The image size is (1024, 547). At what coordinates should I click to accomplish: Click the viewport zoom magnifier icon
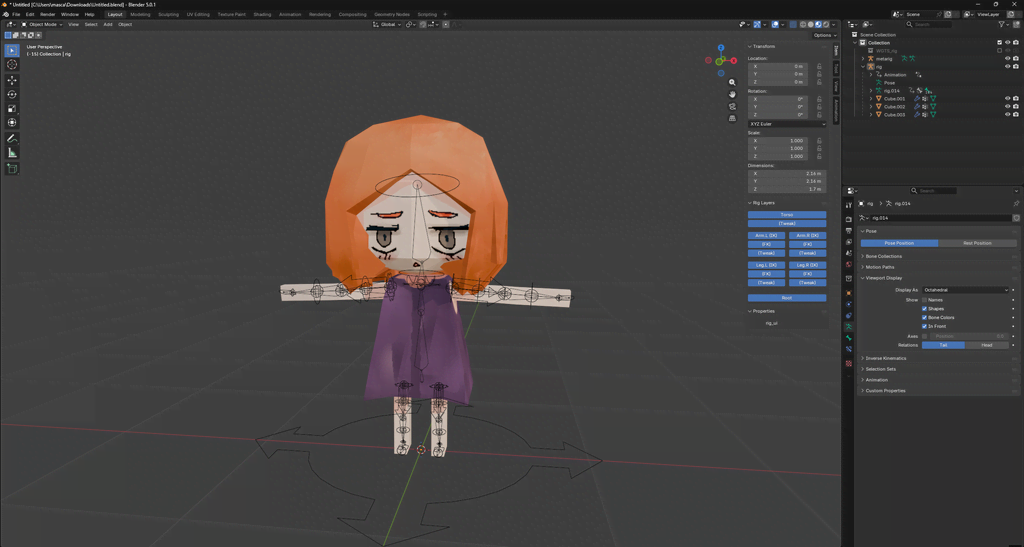coord(732,83)
